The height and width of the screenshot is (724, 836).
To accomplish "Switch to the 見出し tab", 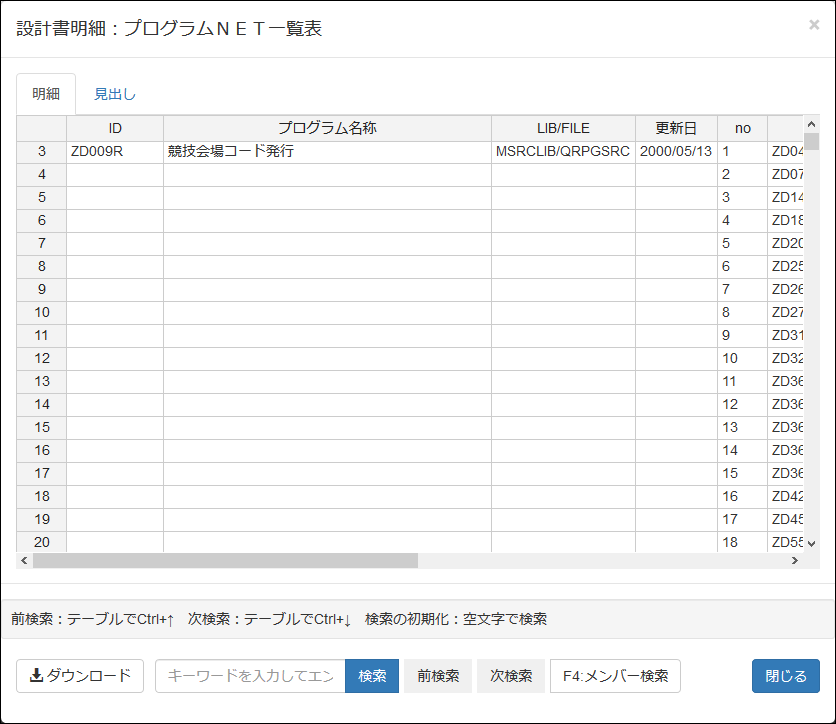I will pos(115,94).
